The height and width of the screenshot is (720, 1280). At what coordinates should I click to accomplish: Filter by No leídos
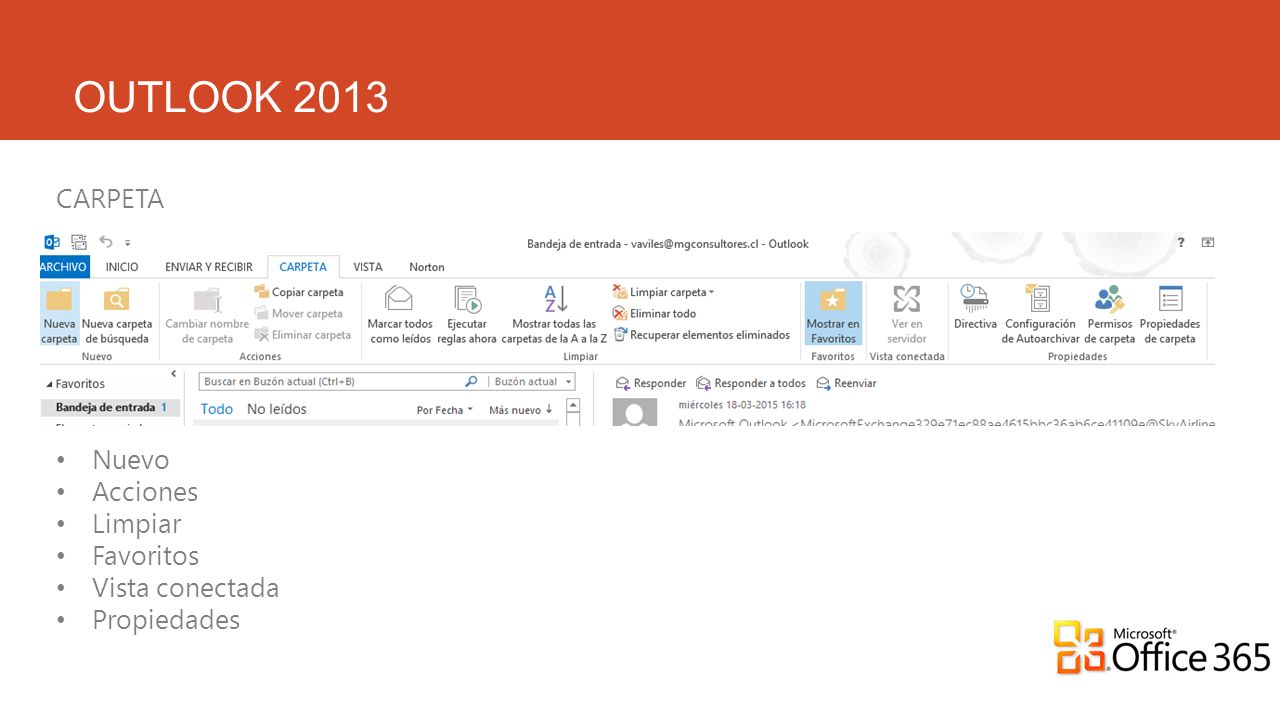point(277,409)
